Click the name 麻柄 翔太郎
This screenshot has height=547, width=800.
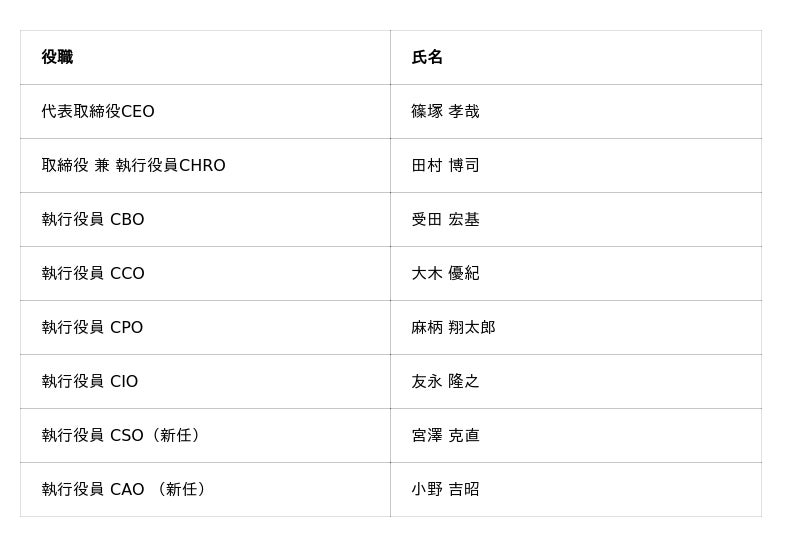click(x=453, y=328)
